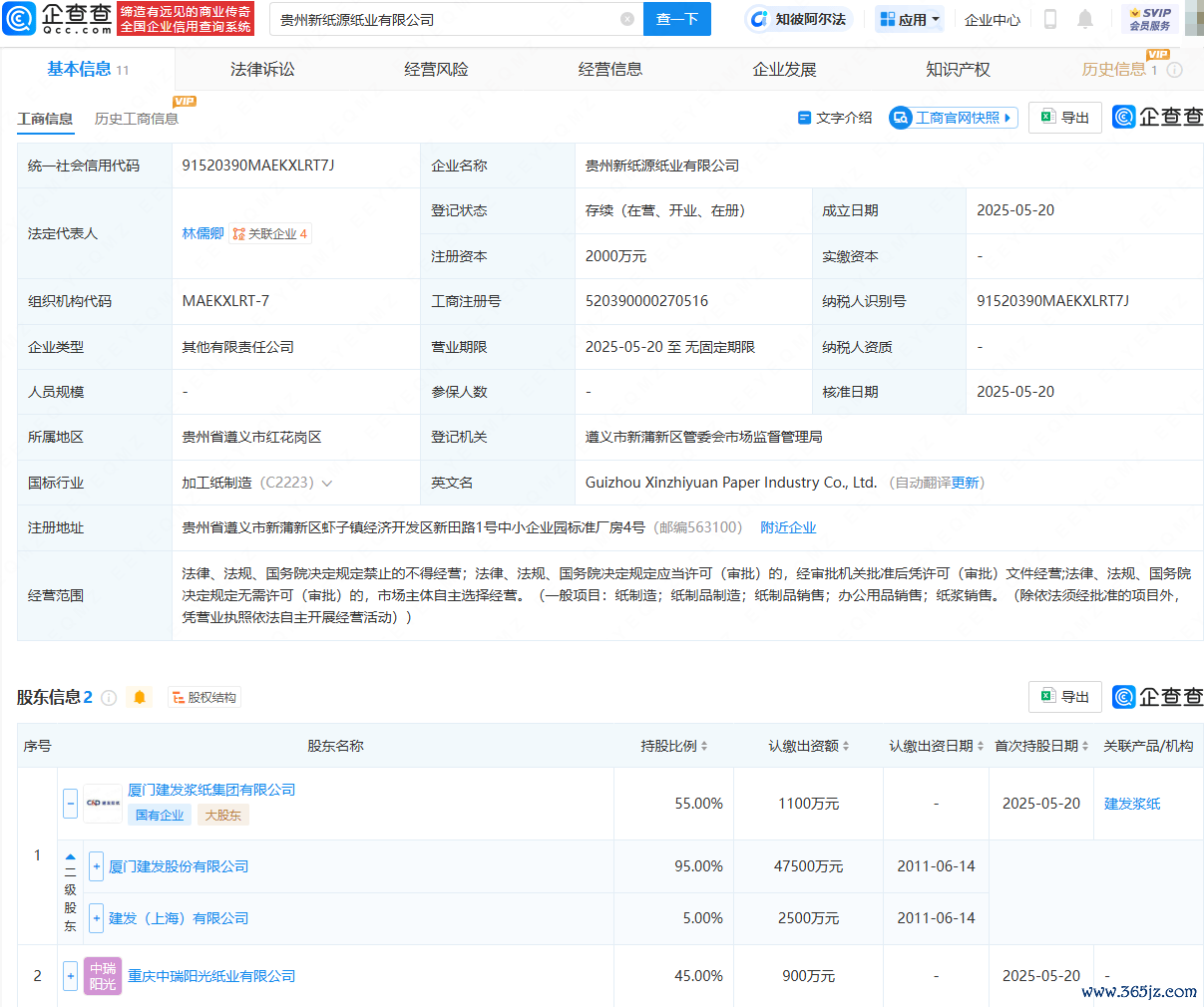Image resolution: width=1204 pixels, height=1007 pixels.
Task: Go to the 知识产权 tab
Action: point(958,69)
